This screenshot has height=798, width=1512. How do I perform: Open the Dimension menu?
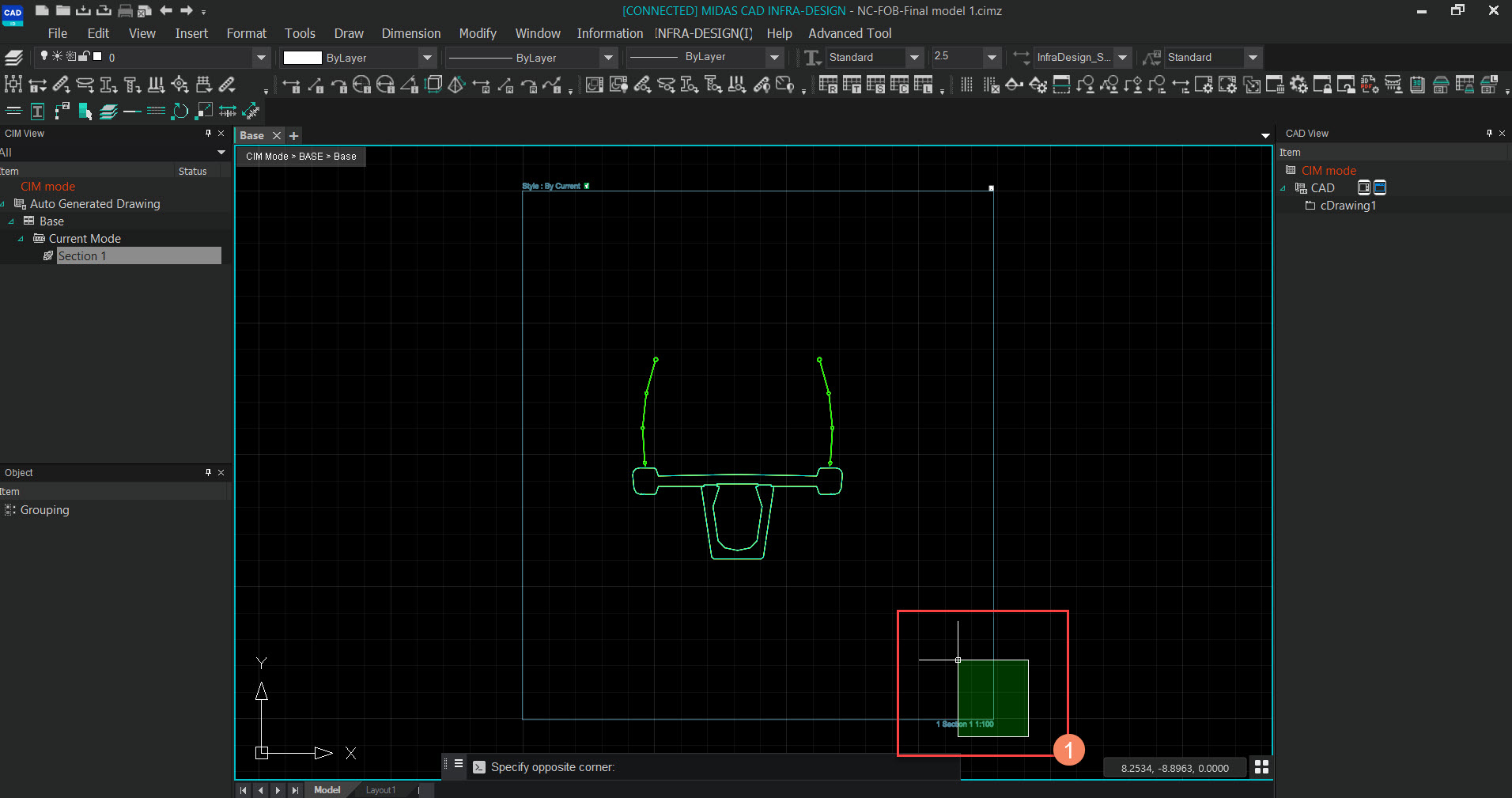411,33
